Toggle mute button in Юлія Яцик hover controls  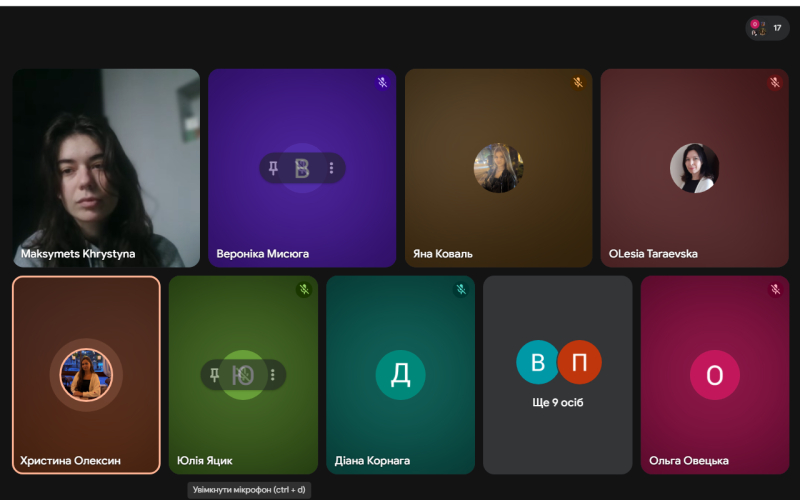tap(243, 375)
